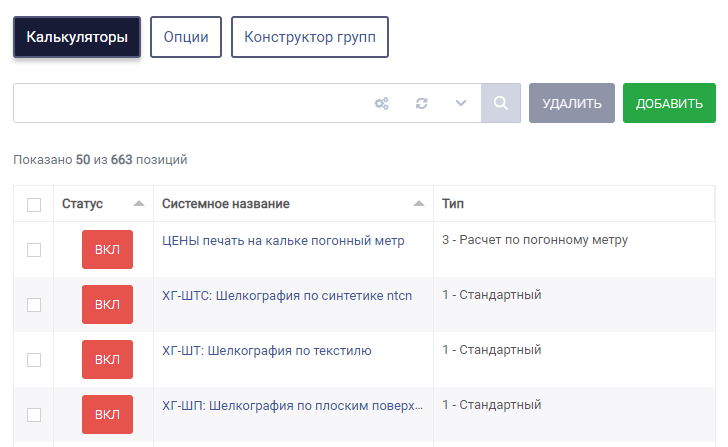The height and width of the screenshot is (447, 728).
Task: Expand the search filter chevron dropdown
Action: [461, 103]
